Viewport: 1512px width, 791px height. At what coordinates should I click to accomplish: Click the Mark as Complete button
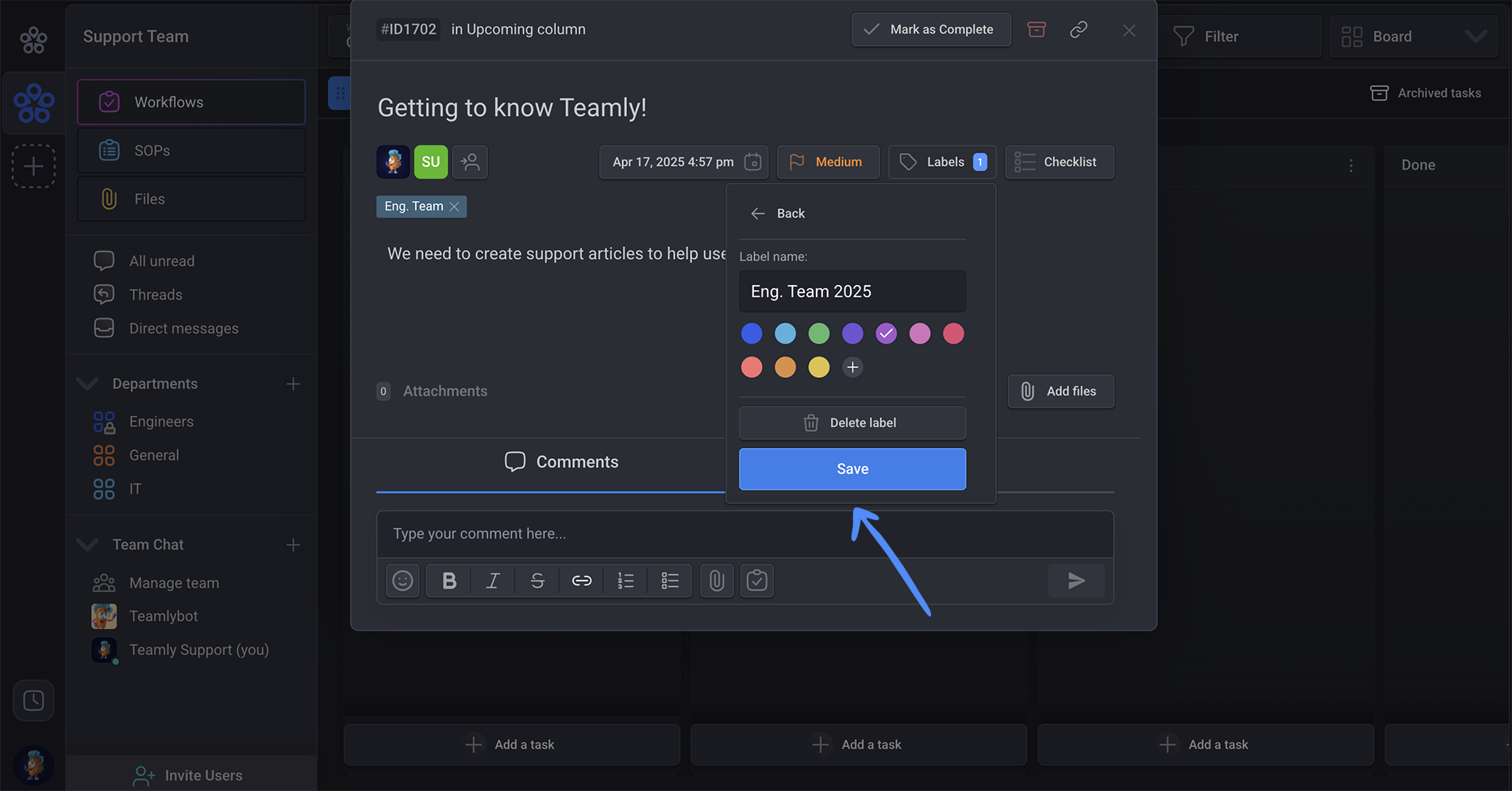click(x=931, y=29)
